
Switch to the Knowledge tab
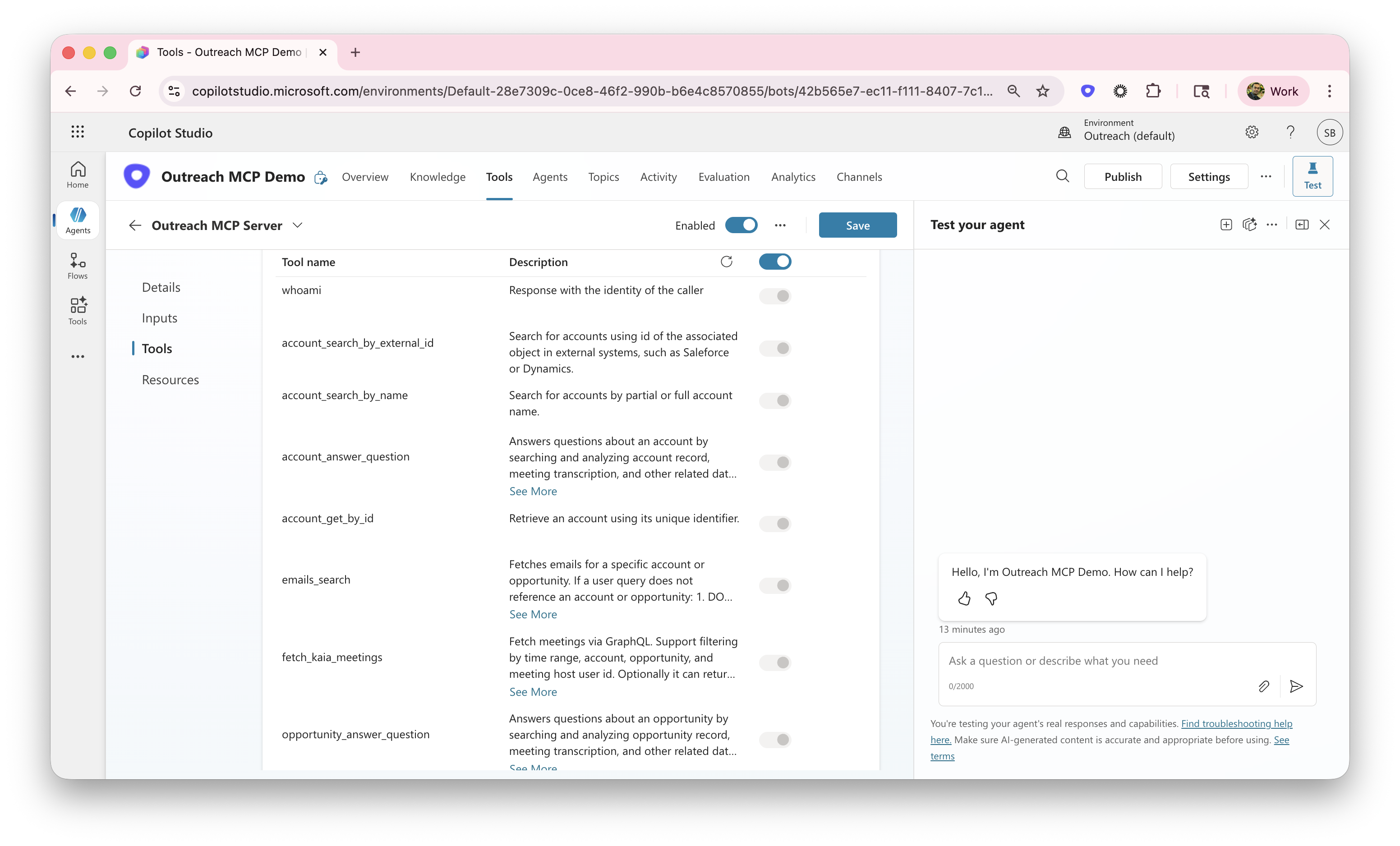click(x=437, y=177)
